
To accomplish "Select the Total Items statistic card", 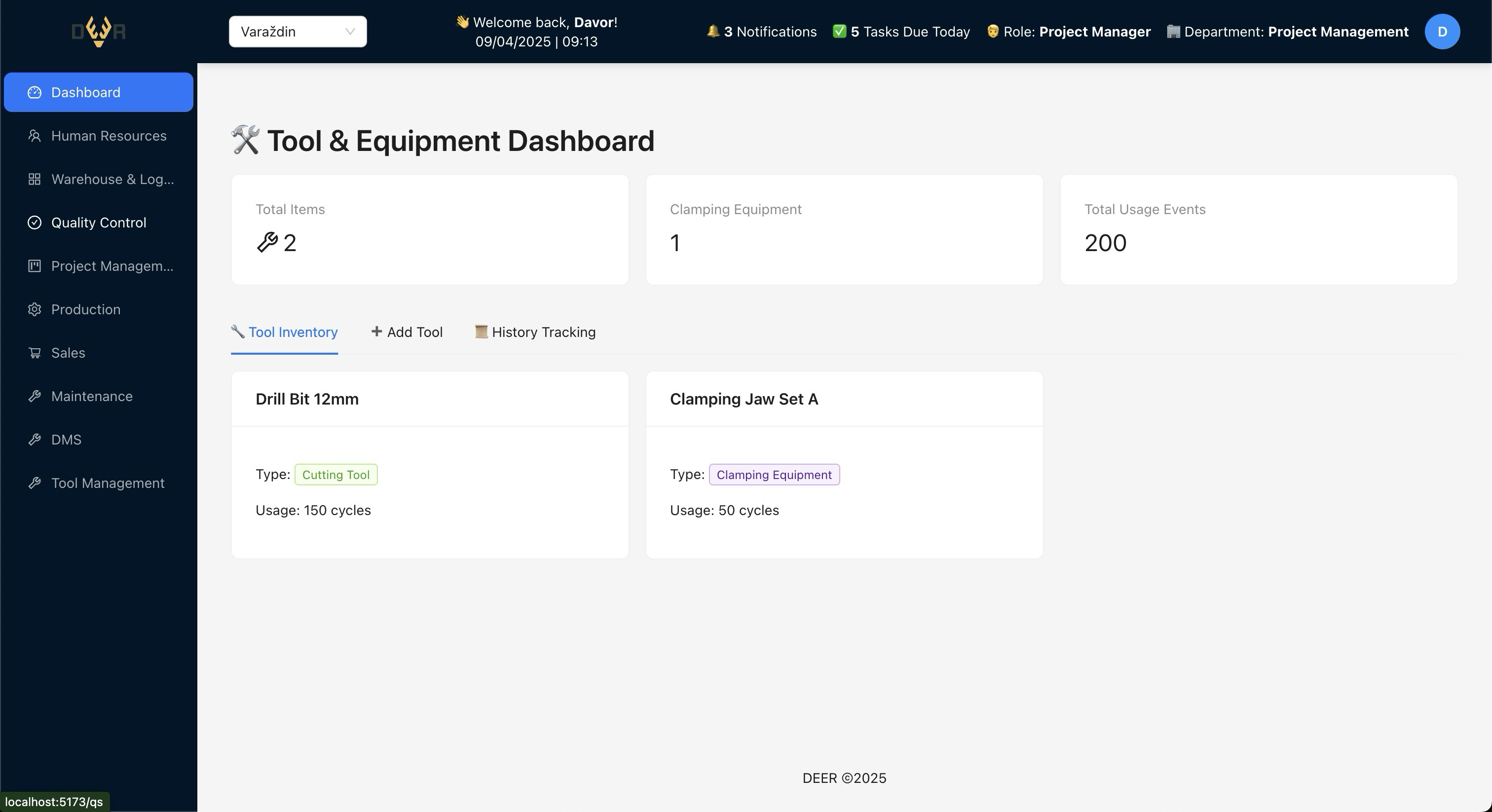I will [430, 229].
